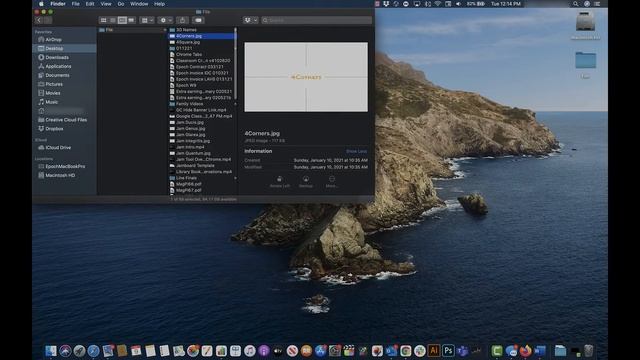
Task: Click into the Finder search field
Action: (x=317, y=20)
